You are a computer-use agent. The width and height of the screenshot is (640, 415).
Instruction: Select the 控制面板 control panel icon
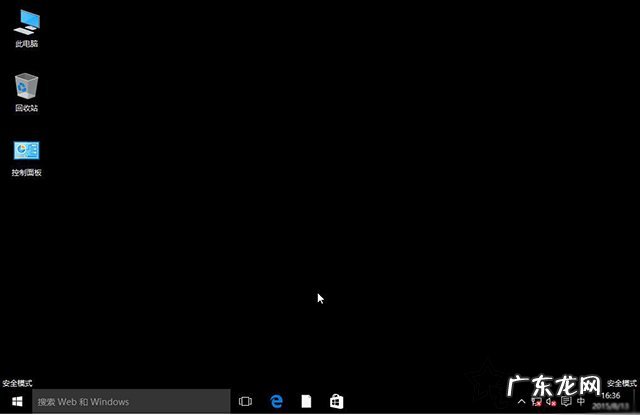tap(27, 158)
